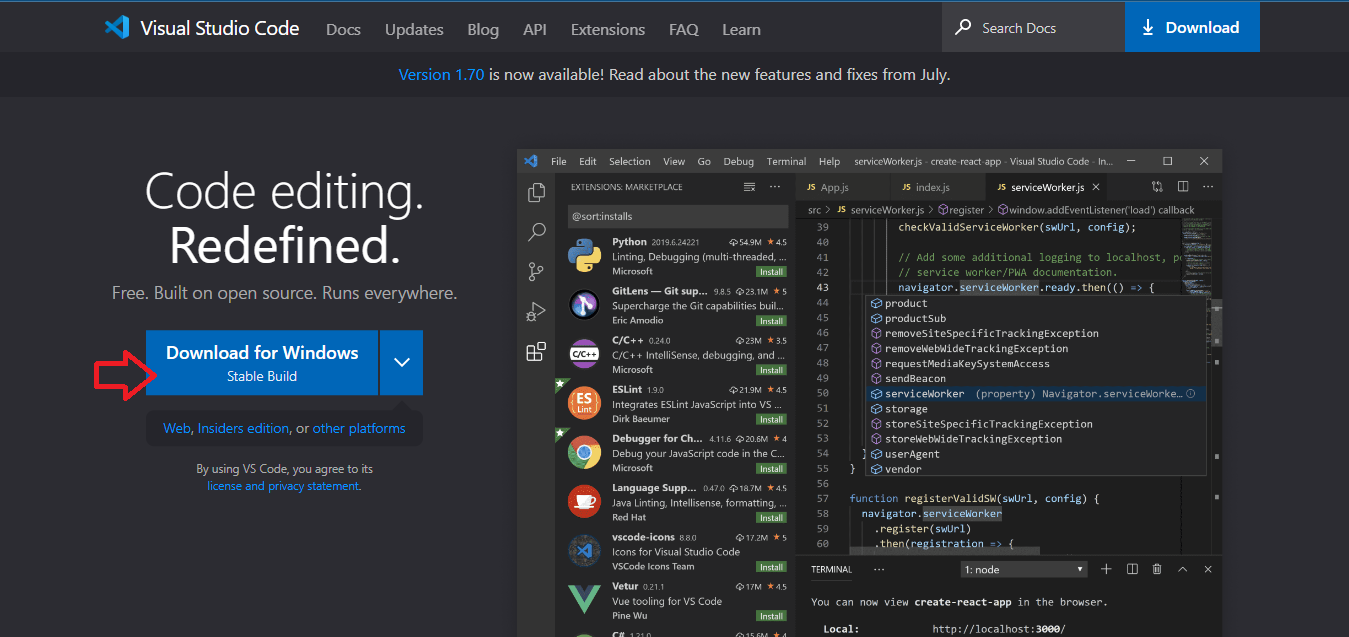Click the split terminal icon
Image resolution: width=1349 pixels, height=637 pixels.
point(1132,569)
